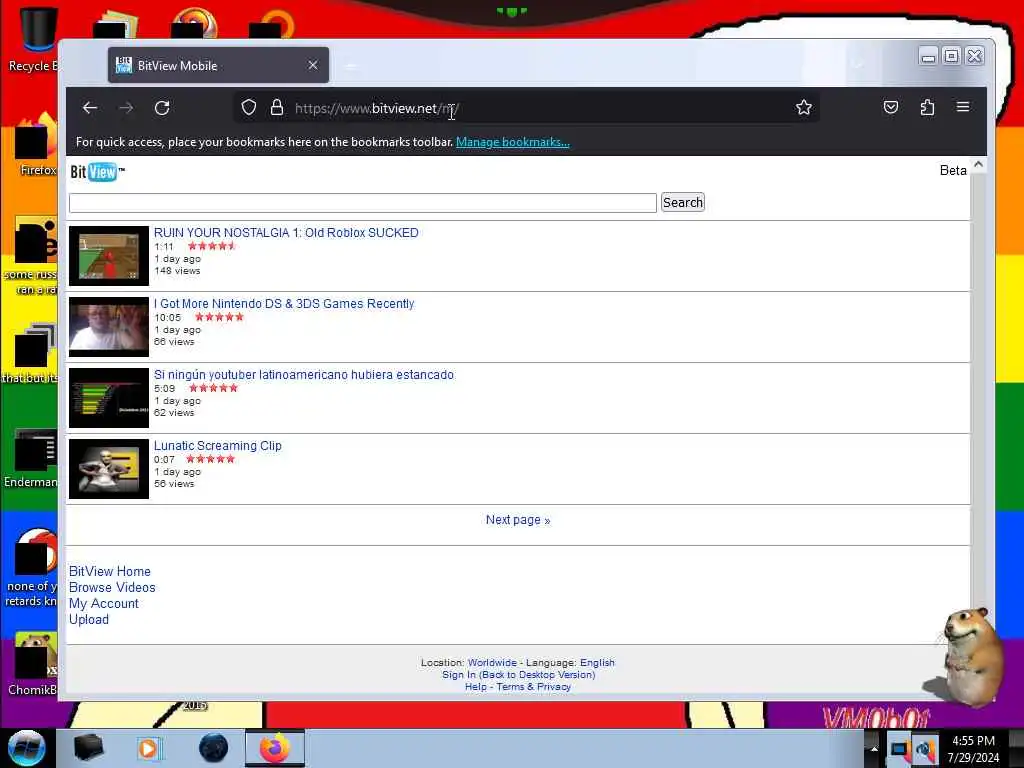Click Back to Desktop Version link
Viewport: 1024px width, 768px height.
537,675
